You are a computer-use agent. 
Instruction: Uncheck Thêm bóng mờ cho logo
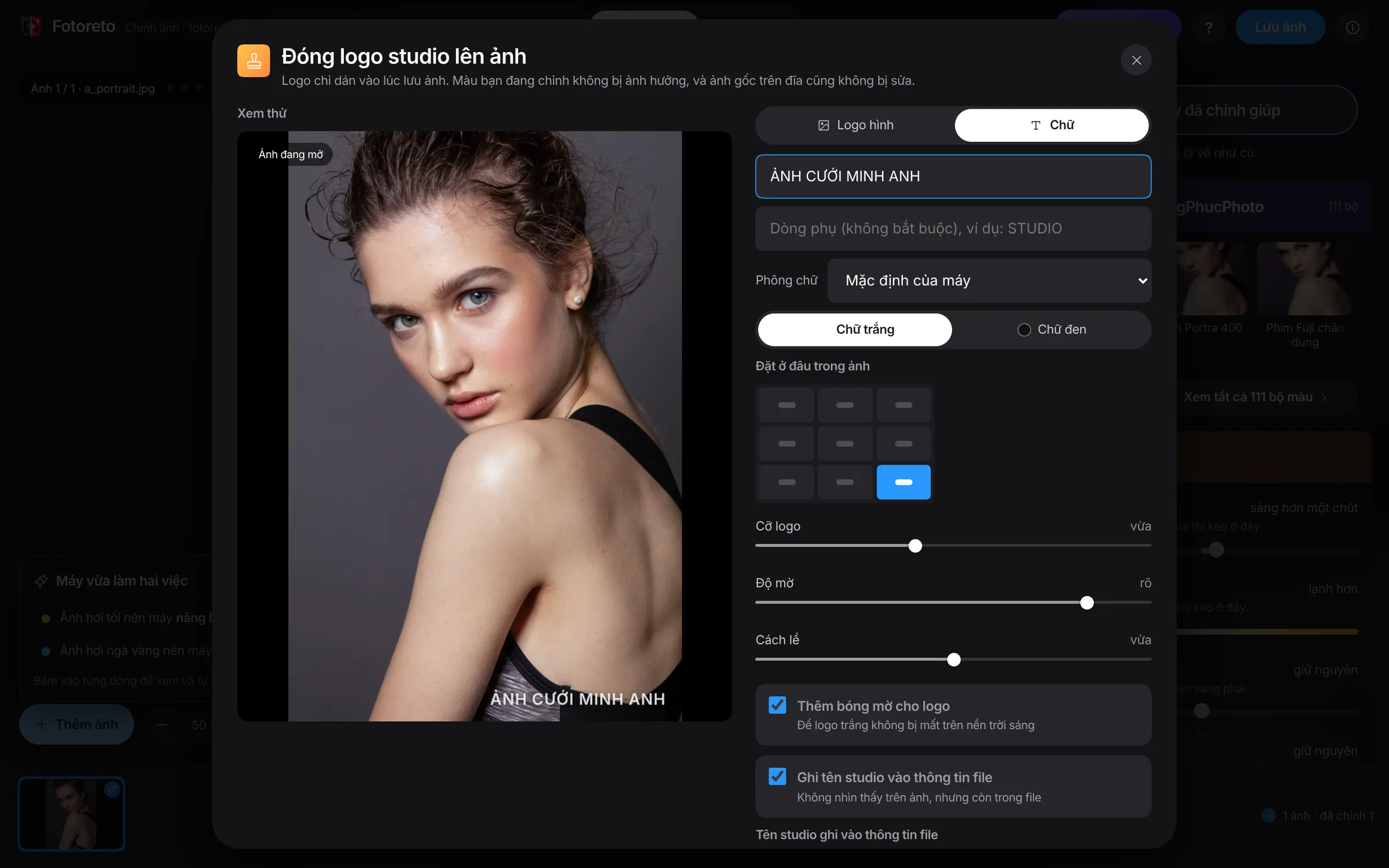[x=777, y=705]
